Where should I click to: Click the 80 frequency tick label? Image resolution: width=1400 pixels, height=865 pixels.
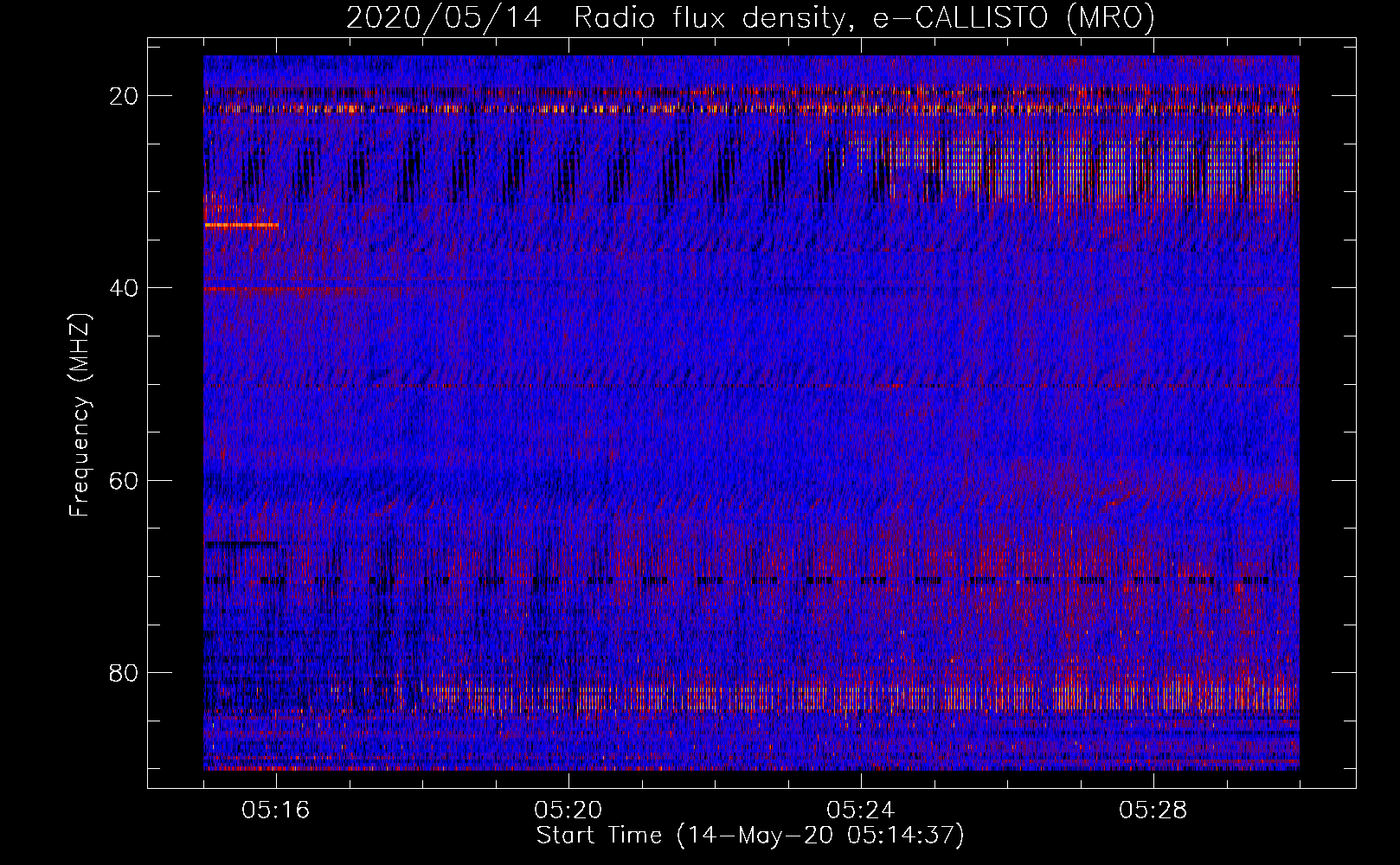pyautogui.click(x=125, y=672)
